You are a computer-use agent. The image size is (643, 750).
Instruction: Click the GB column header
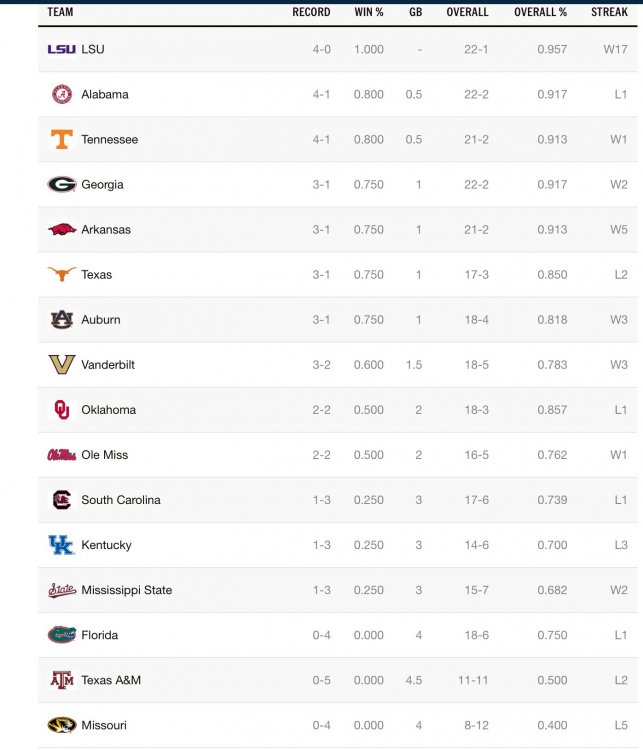click(415, 12)
